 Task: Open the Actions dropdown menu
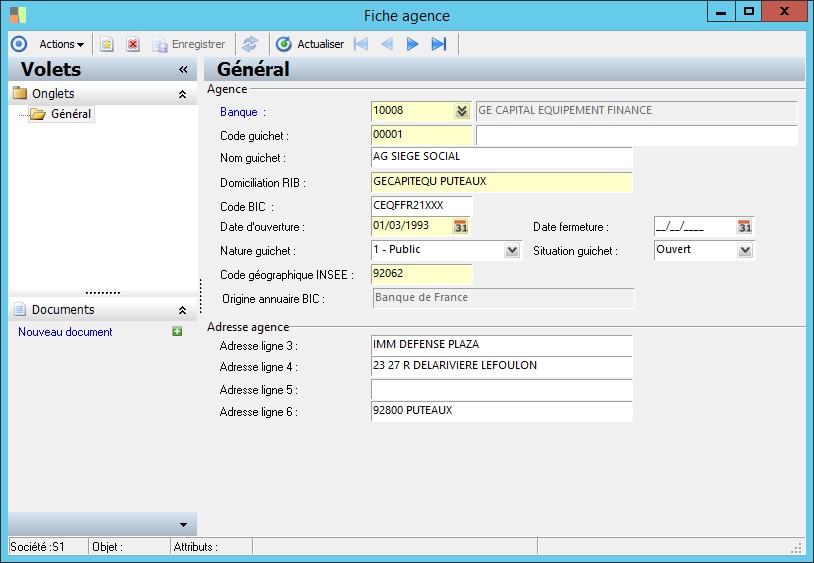pos(61,44)
